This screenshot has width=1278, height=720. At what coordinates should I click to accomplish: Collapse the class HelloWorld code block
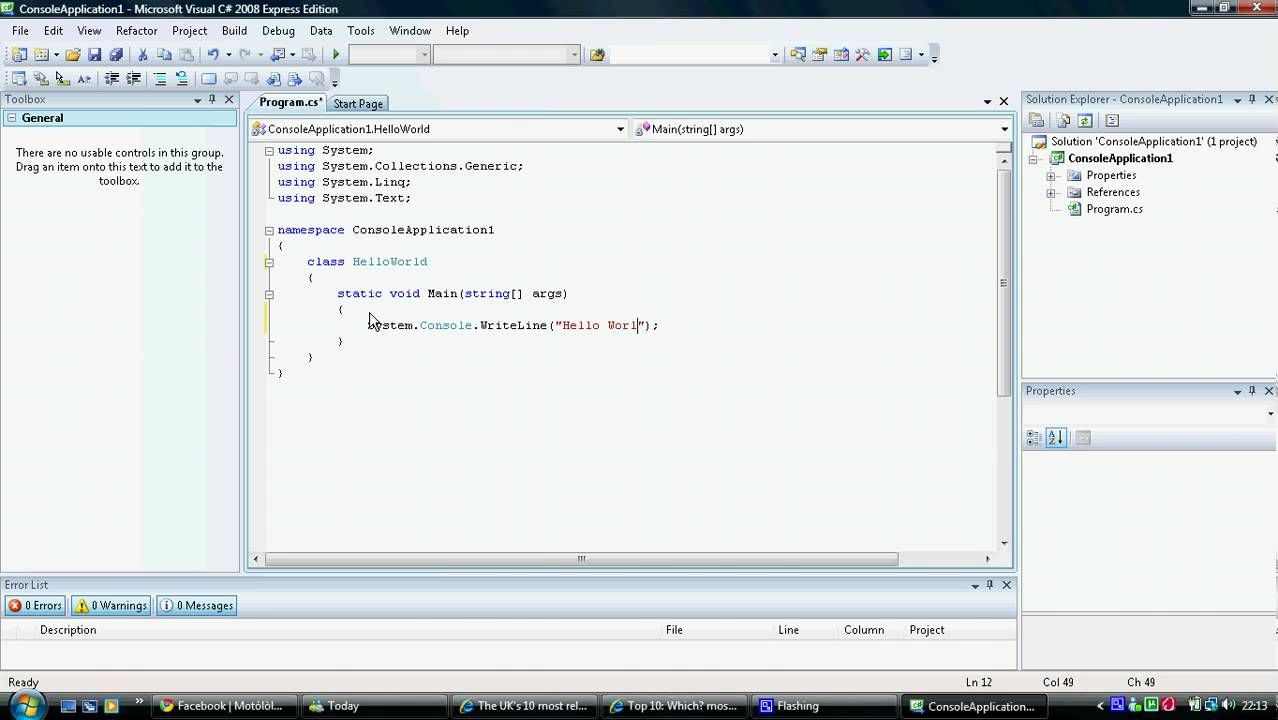point(269,262)
